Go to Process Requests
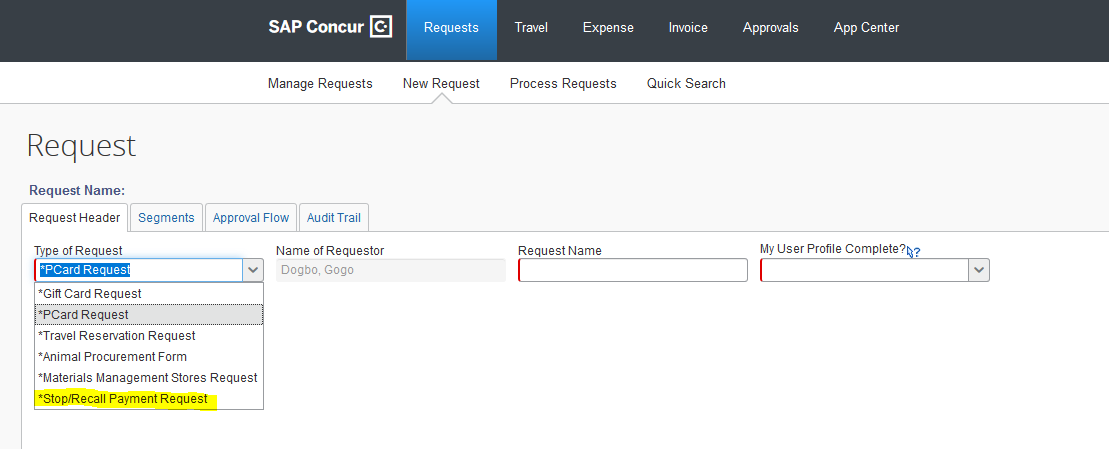The height and width of the screenshot is (449, 1109). click(563, 83)
